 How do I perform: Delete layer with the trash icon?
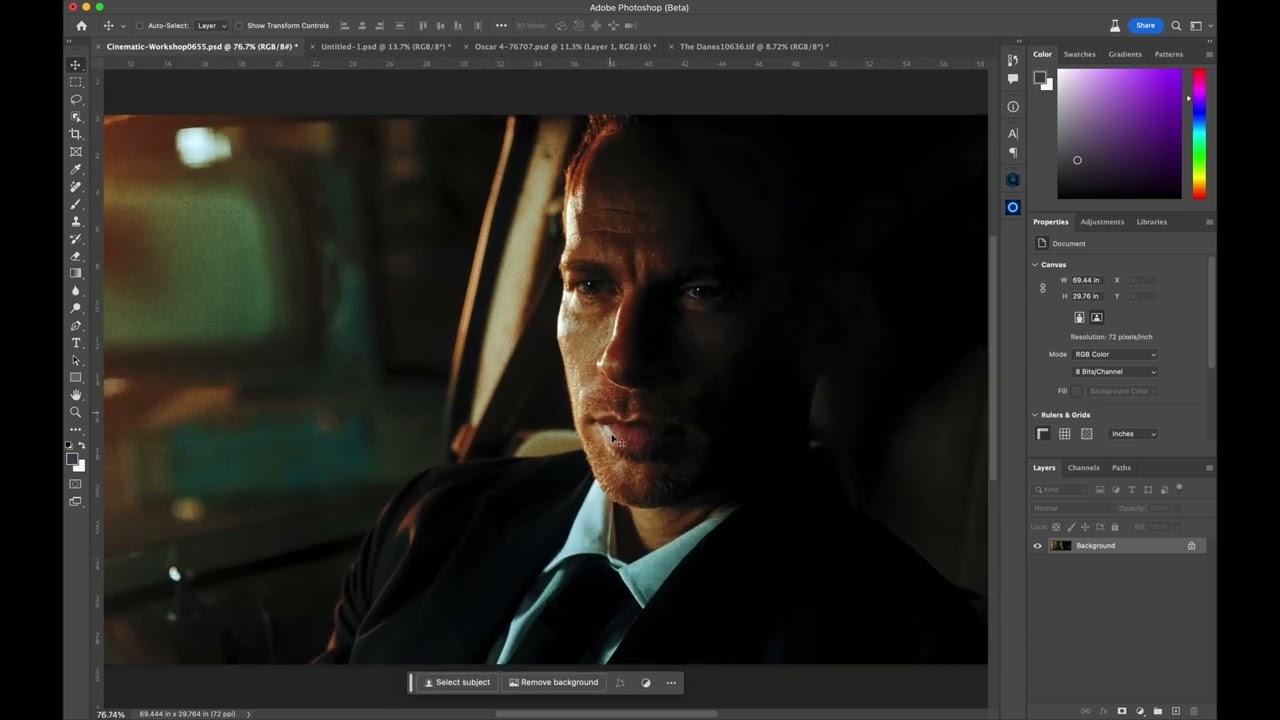(1194, 711)
